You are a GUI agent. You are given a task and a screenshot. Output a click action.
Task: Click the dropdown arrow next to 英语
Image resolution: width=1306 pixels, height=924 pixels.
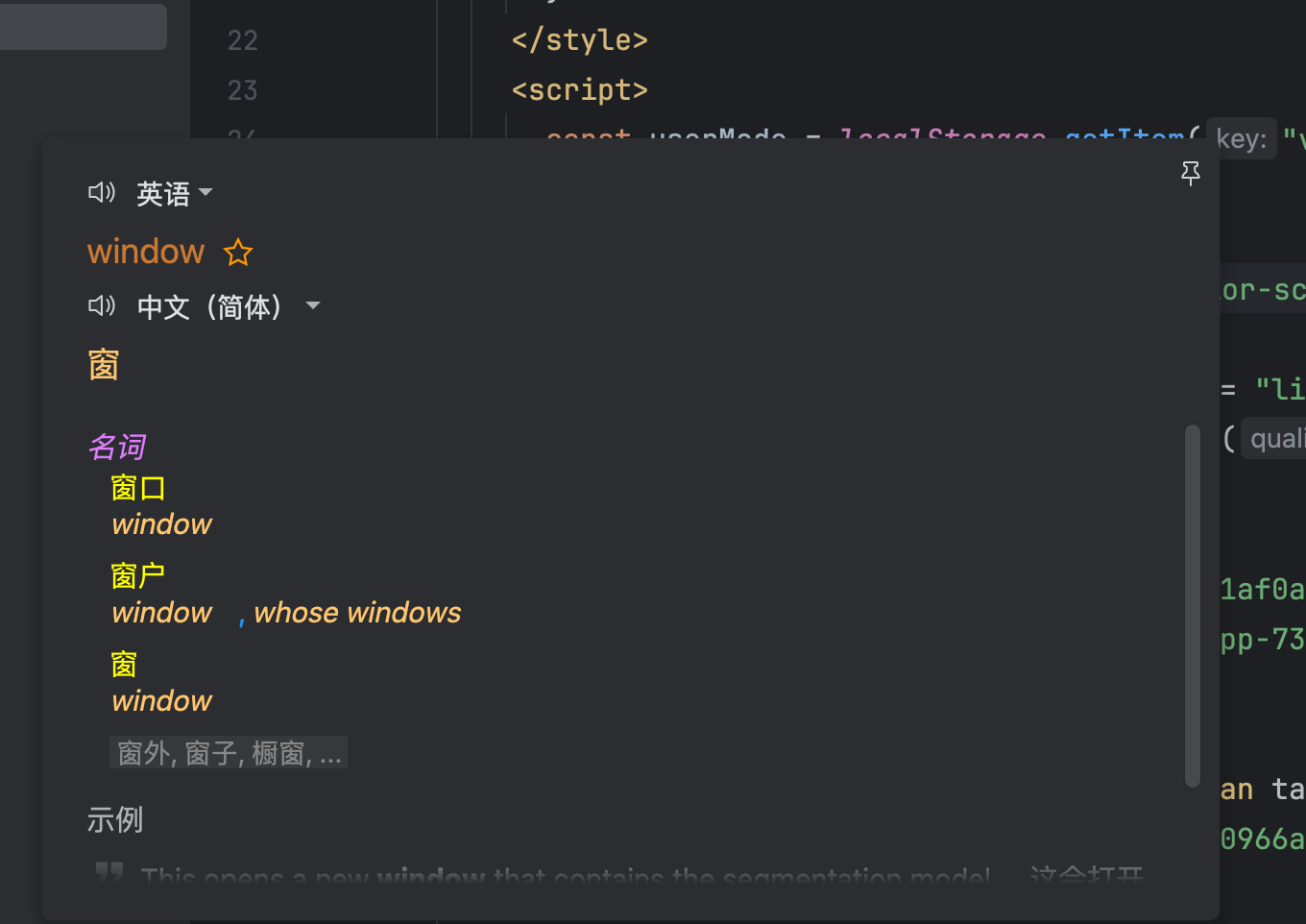[207, 195]
